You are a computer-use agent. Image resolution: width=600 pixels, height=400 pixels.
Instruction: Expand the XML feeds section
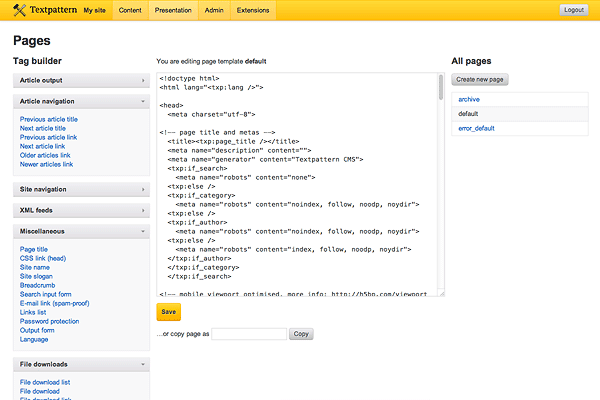click(80, 210)
